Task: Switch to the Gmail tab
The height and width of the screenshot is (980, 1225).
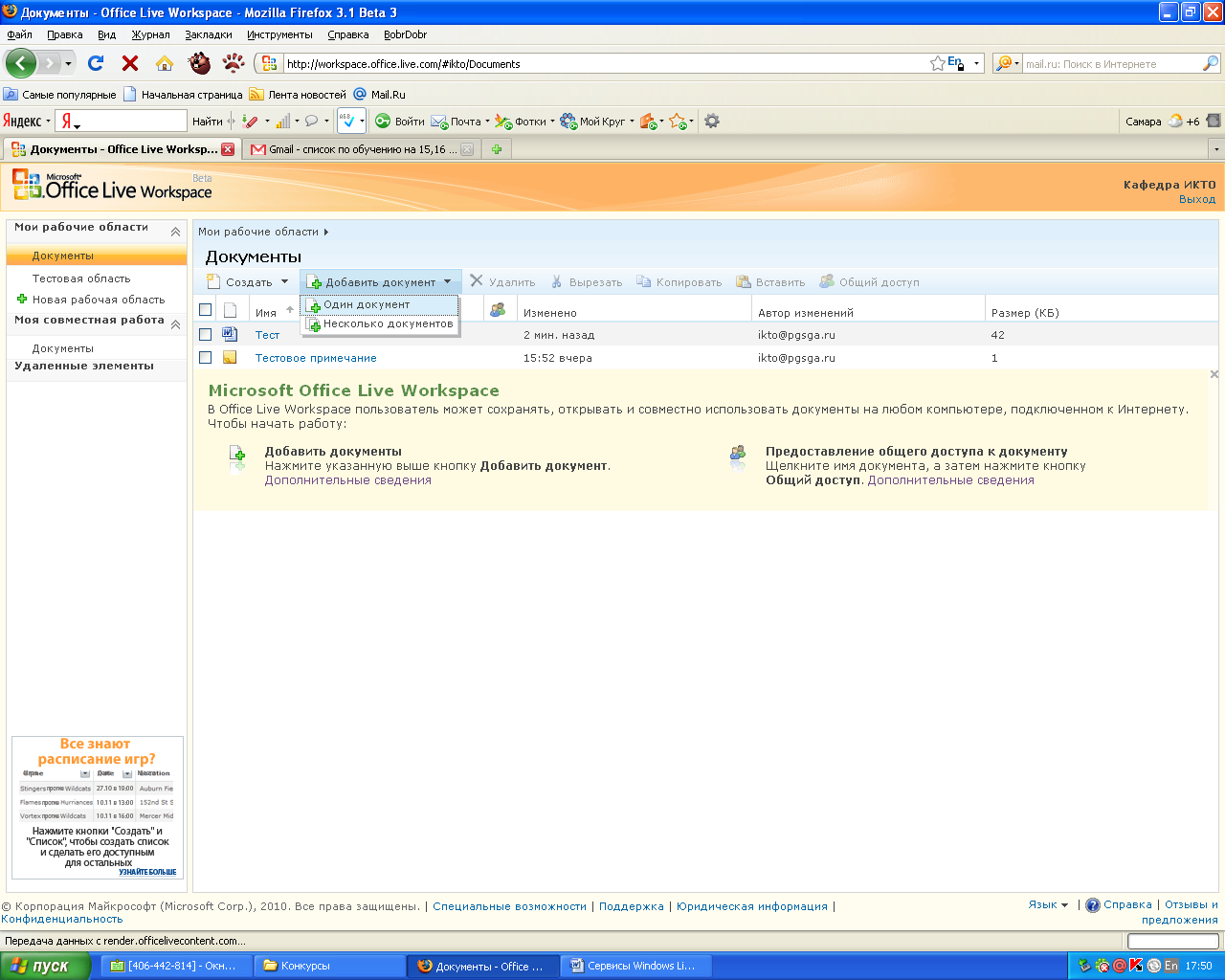Action: coord(361,149)
